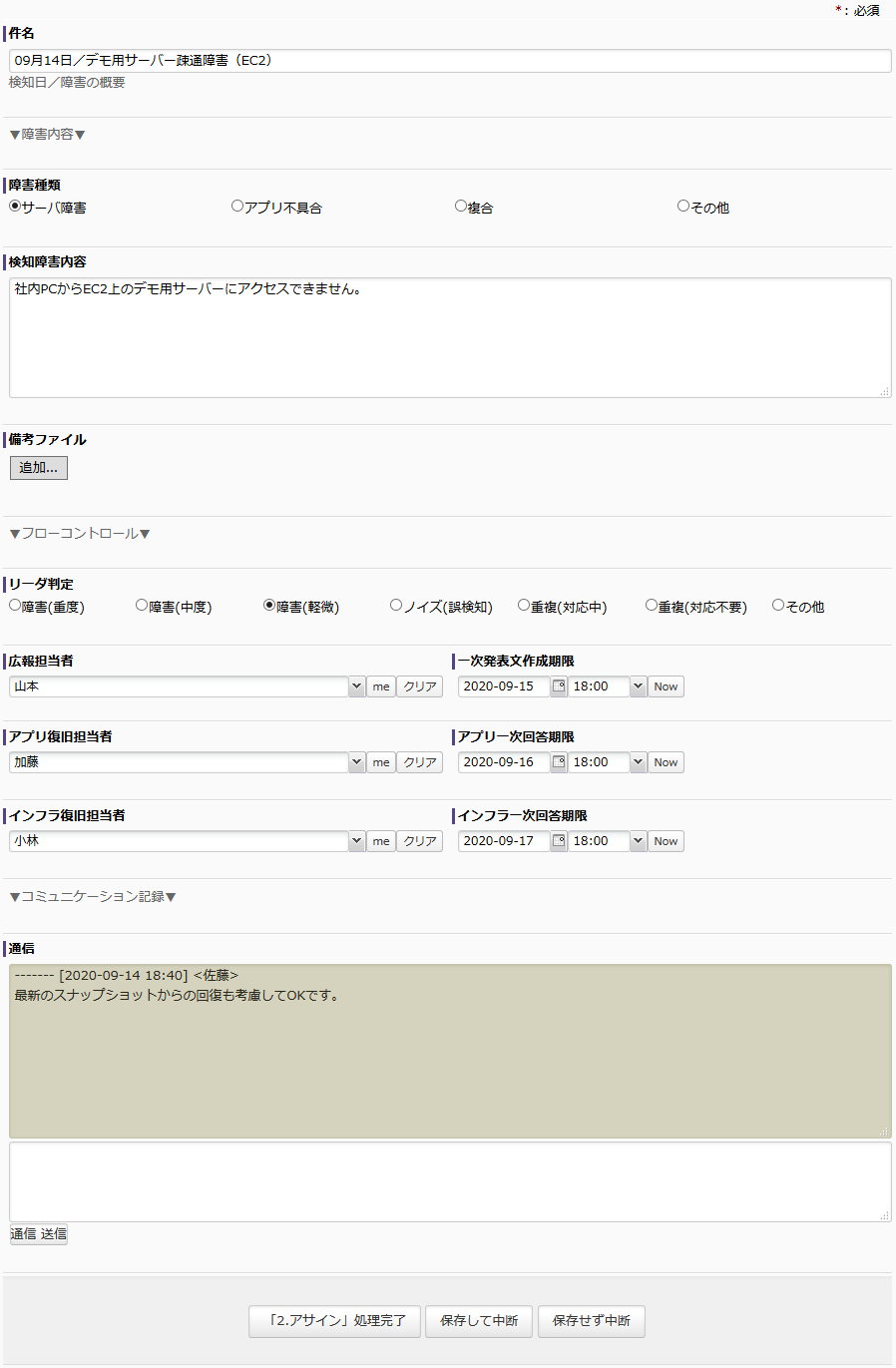
Task: Add attachment with 追加... button
Action: click(x=39, y=468)
